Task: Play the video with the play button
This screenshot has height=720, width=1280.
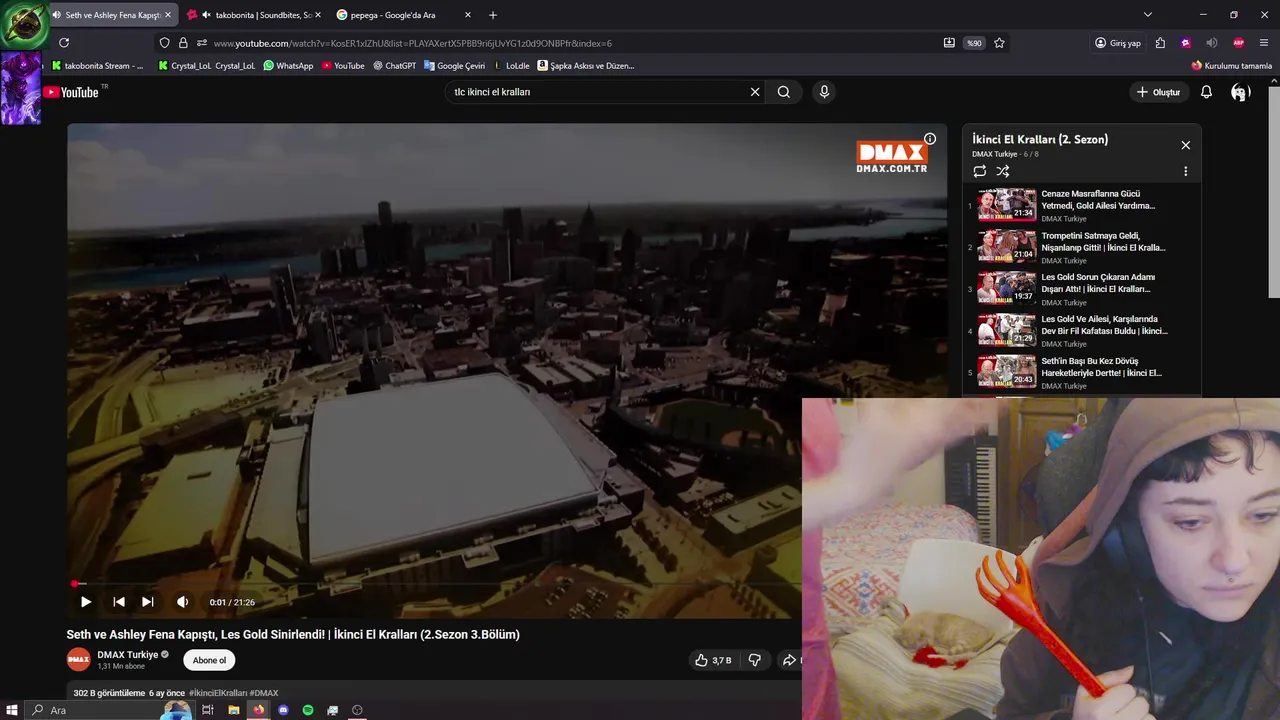Action: pos(86,602)
